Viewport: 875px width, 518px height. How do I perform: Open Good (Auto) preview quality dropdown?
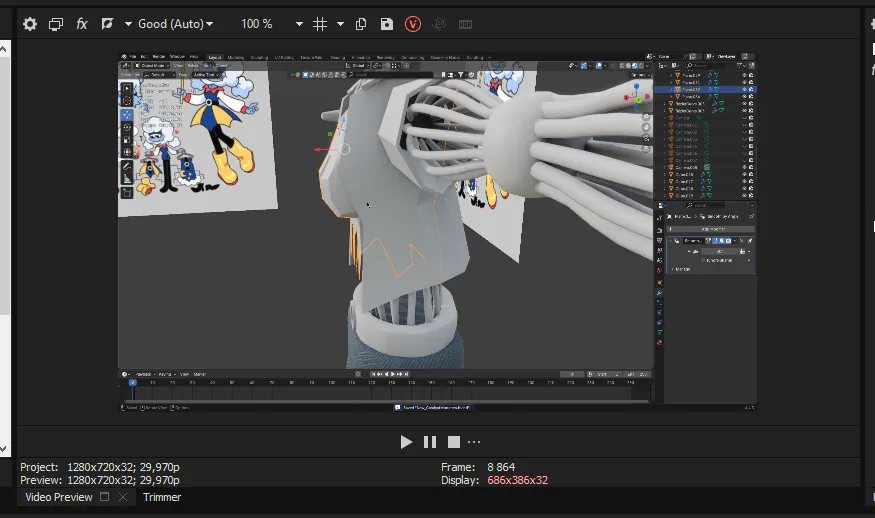click(176, 24)
